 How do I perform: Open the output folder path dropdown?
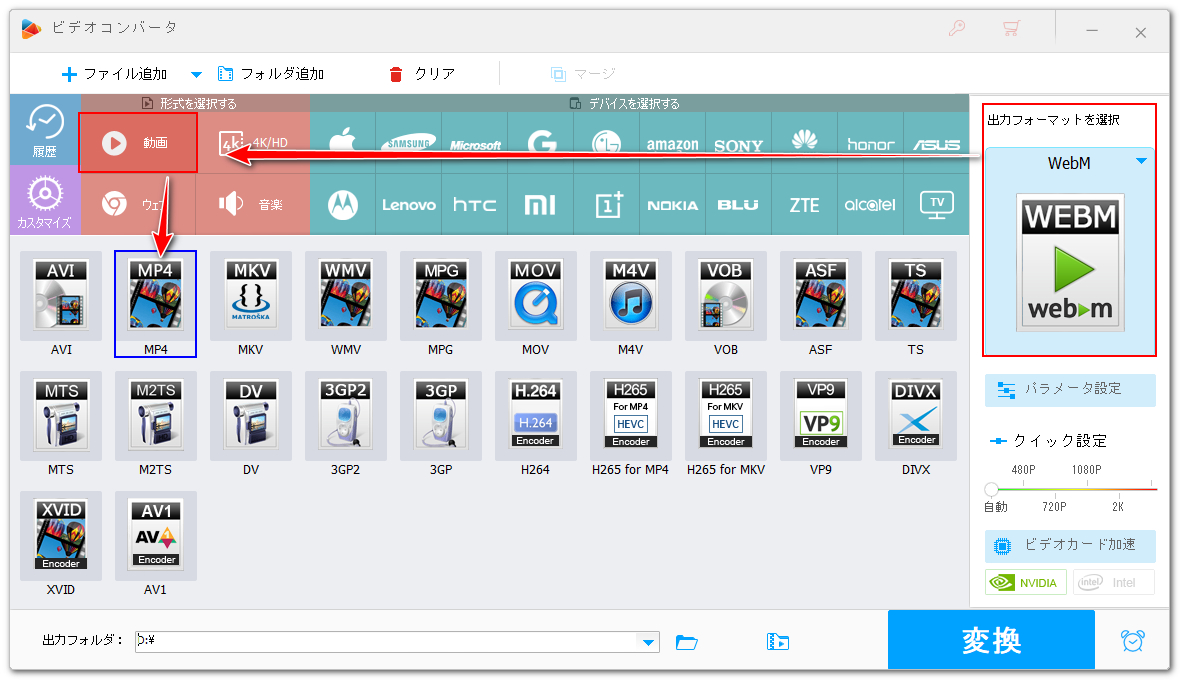coord(649,642)
